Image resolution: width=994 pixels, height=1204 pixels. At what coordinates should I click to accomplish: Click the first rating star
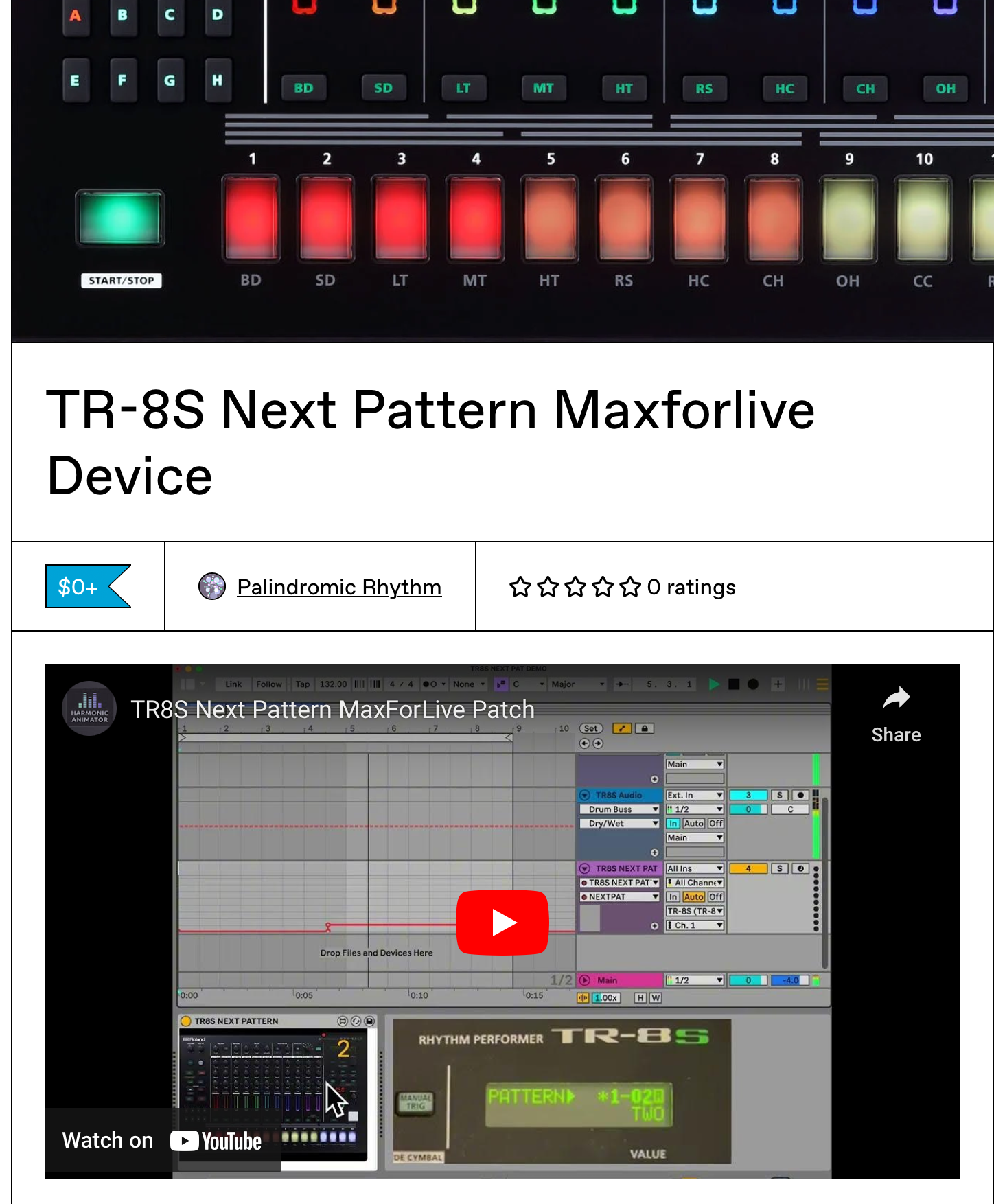tap(520, 587)
